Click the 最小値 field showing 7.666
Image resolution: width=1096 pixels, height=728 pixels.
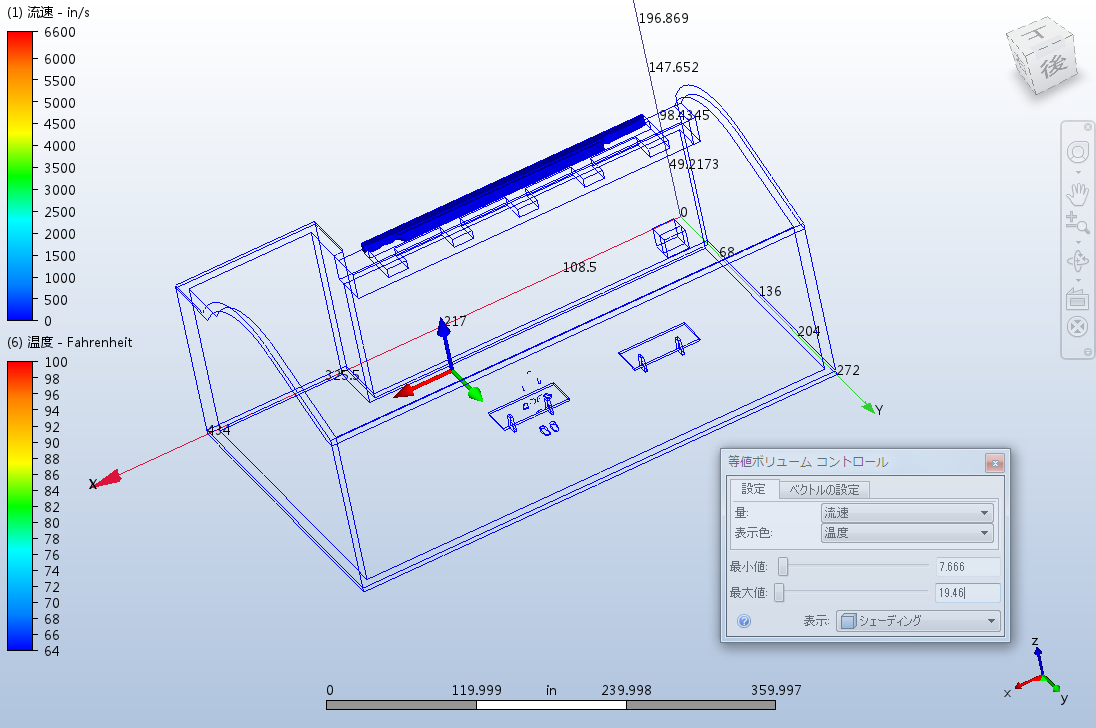[x=967, y=567]
